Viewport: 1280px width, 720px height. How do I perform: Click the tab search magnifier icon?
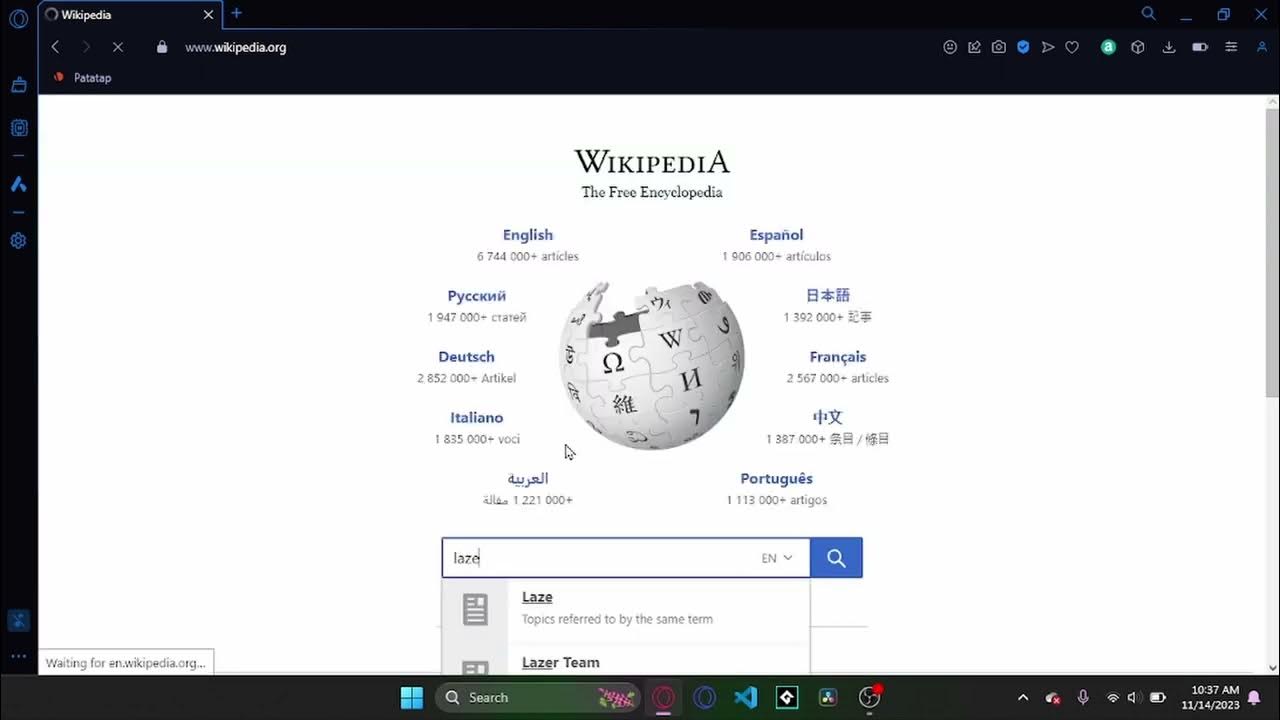coord(1149,14)
